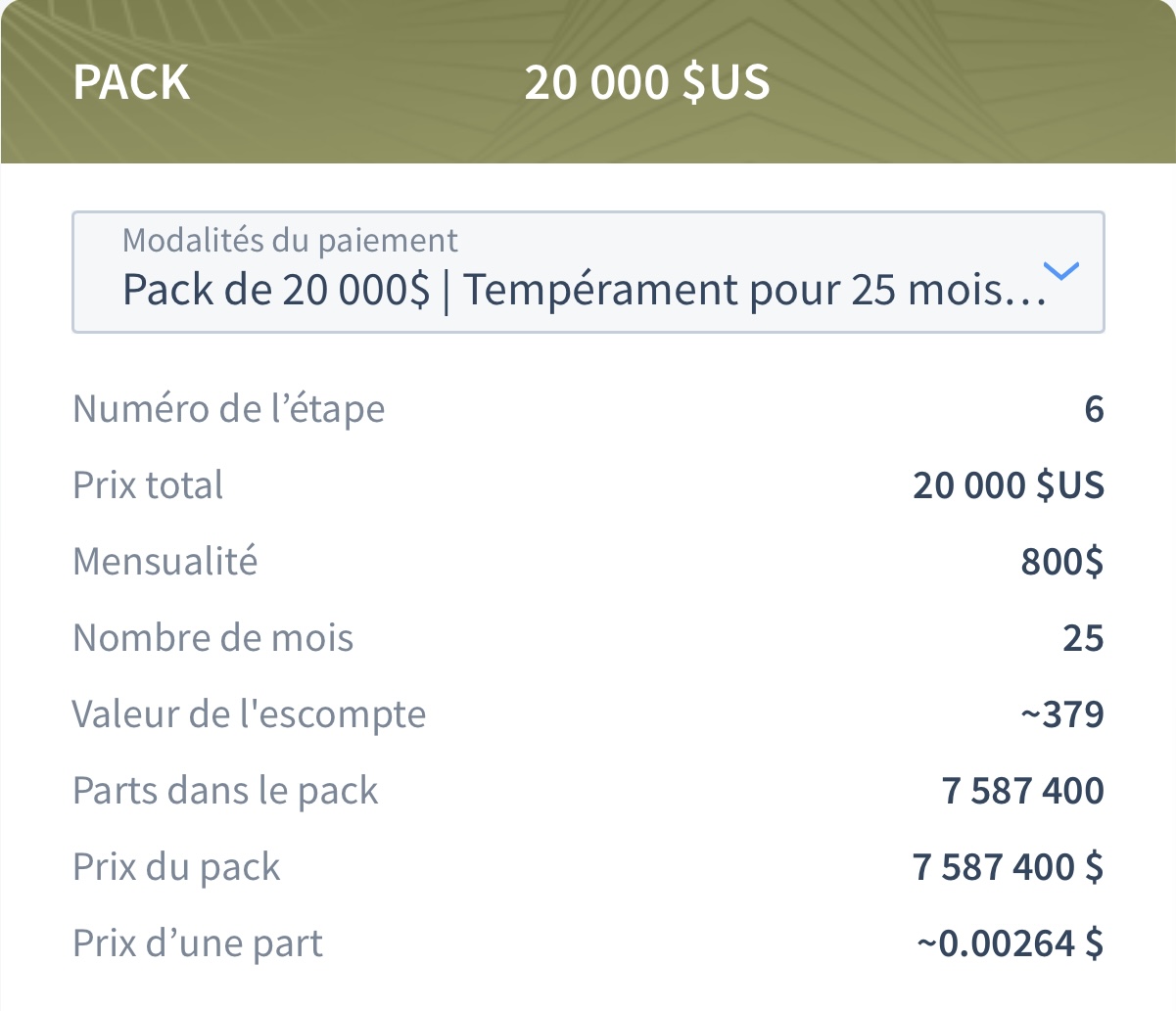Click the Parts dans le pack label
This screenshot has height=1011, width=1176.
click(226, 791)
